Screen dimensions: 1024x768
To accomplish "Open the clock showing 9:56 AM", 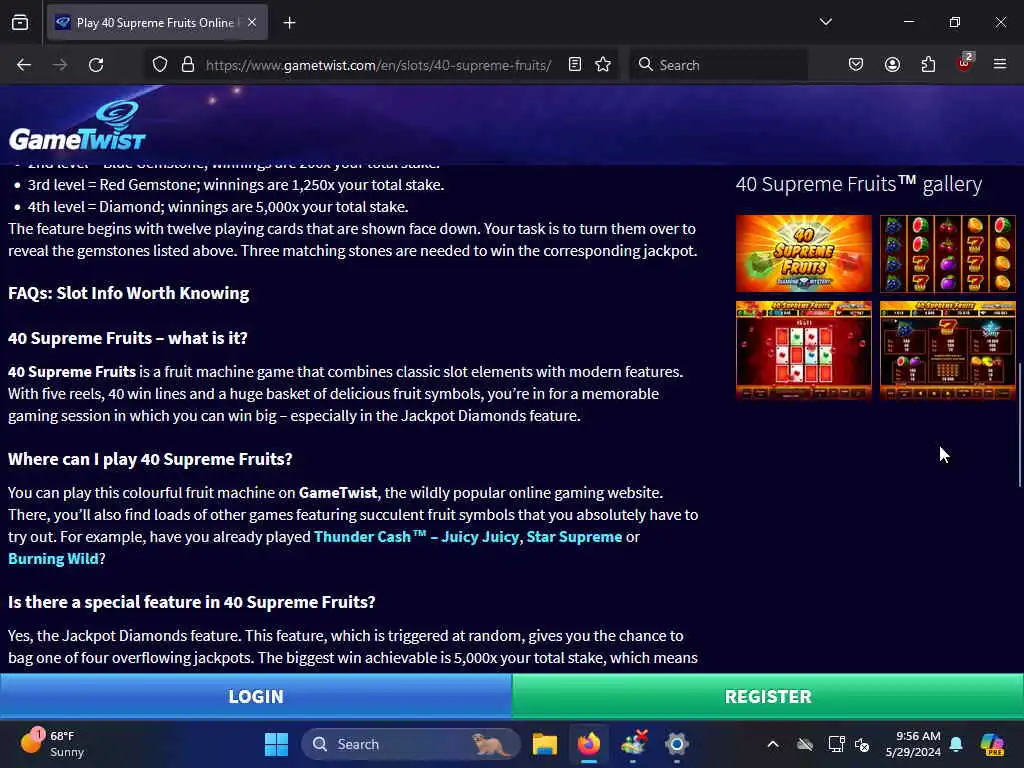I will 912,744.
